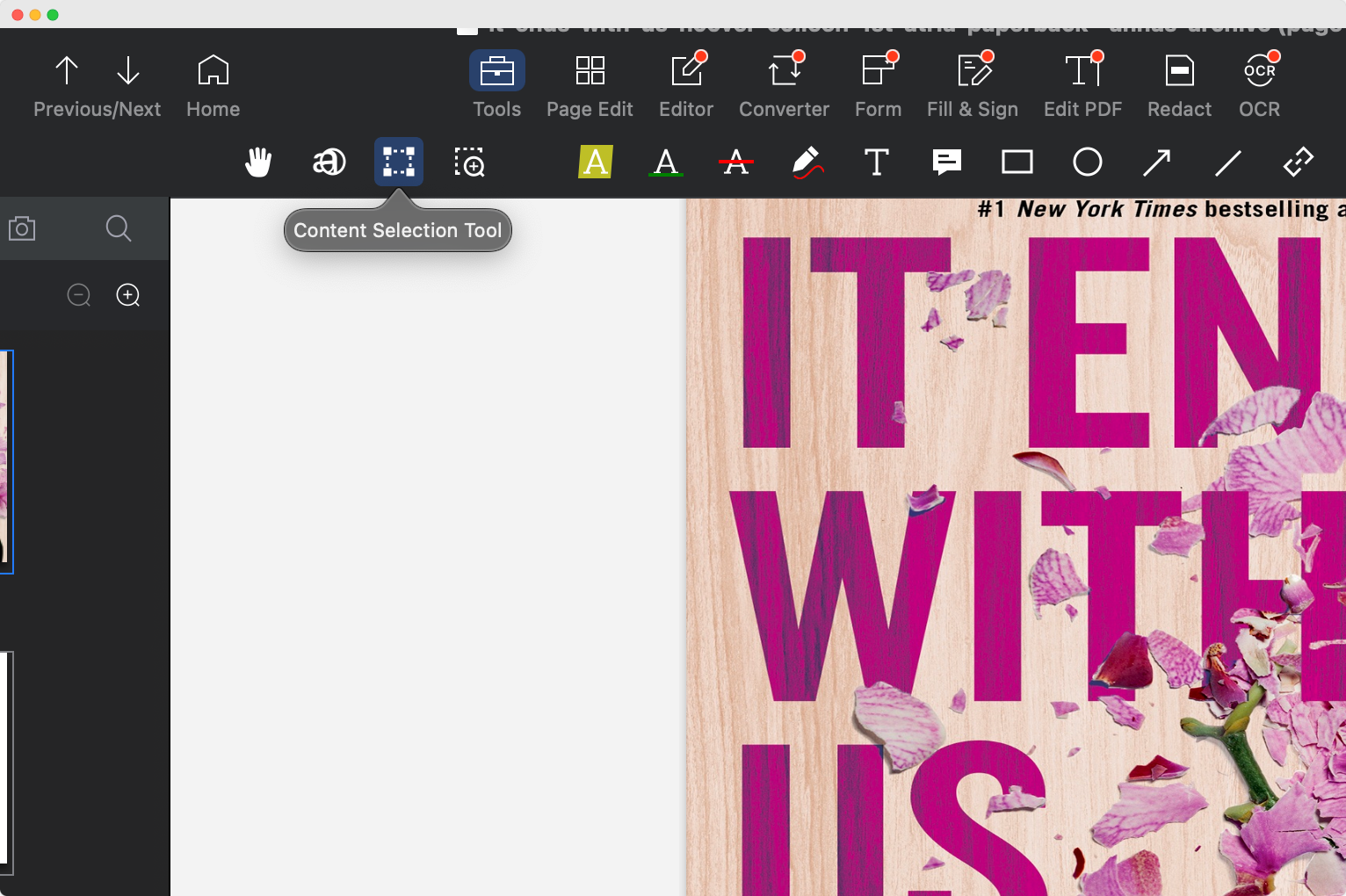Add an anchored note comment
Viewport: 1346px width, 896px height.
(947, 163)
